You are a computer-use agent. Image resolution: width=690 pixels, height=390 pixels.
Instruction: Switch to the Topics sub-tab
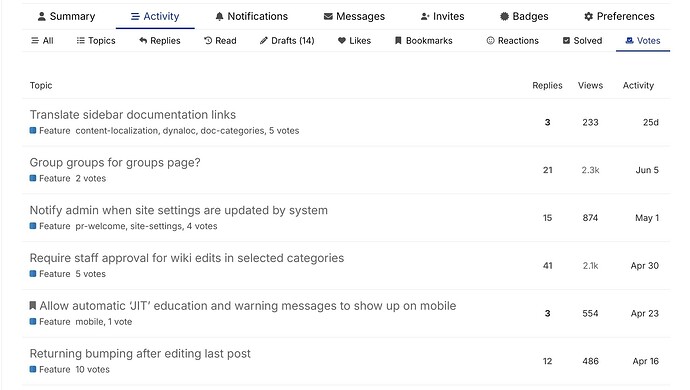(96, 40)
